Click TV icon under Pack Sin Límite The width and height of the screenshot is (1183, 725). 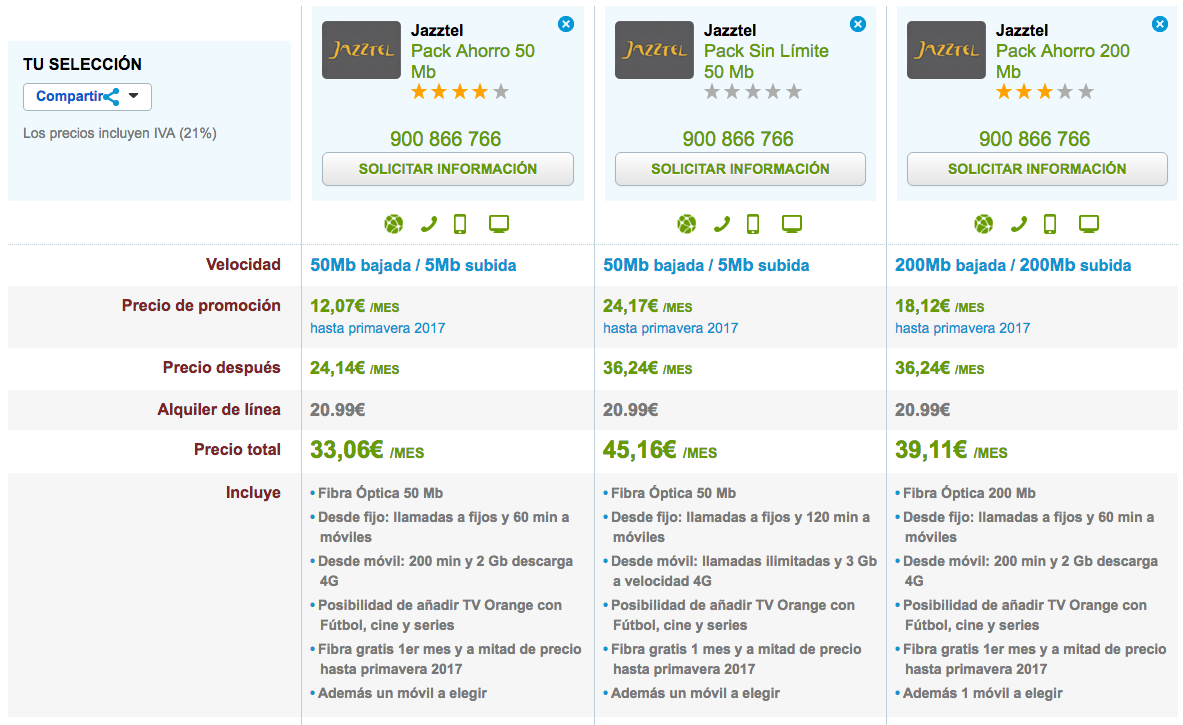pyautogui.click(x=792, y=224)
